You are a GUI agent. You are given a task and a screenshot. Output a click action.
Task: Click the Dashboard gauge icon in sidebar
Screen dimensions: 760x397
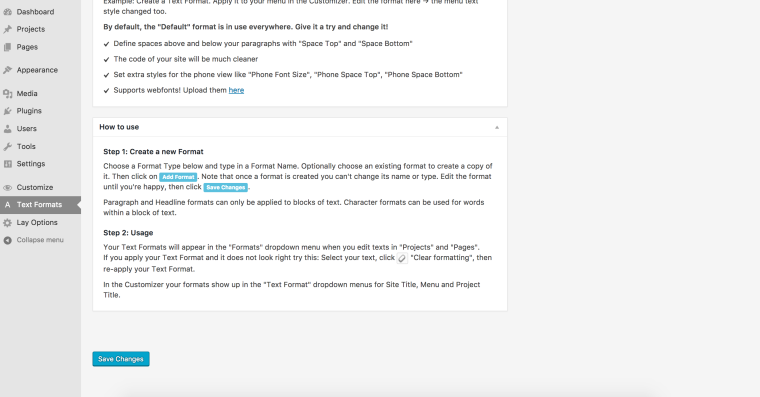[7, 12]
